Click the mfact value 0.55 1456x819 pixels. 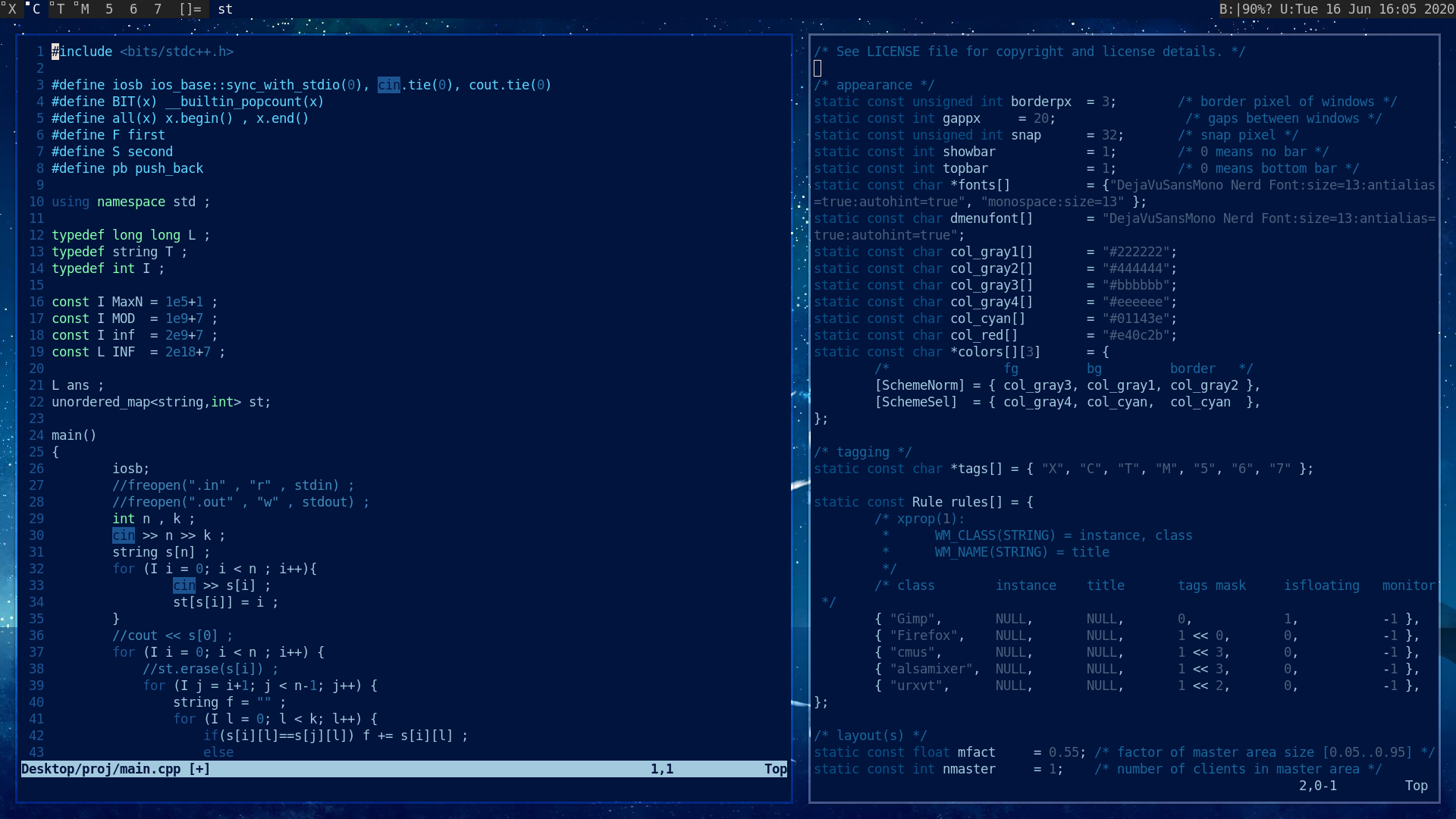click(x=1063, y=752)
